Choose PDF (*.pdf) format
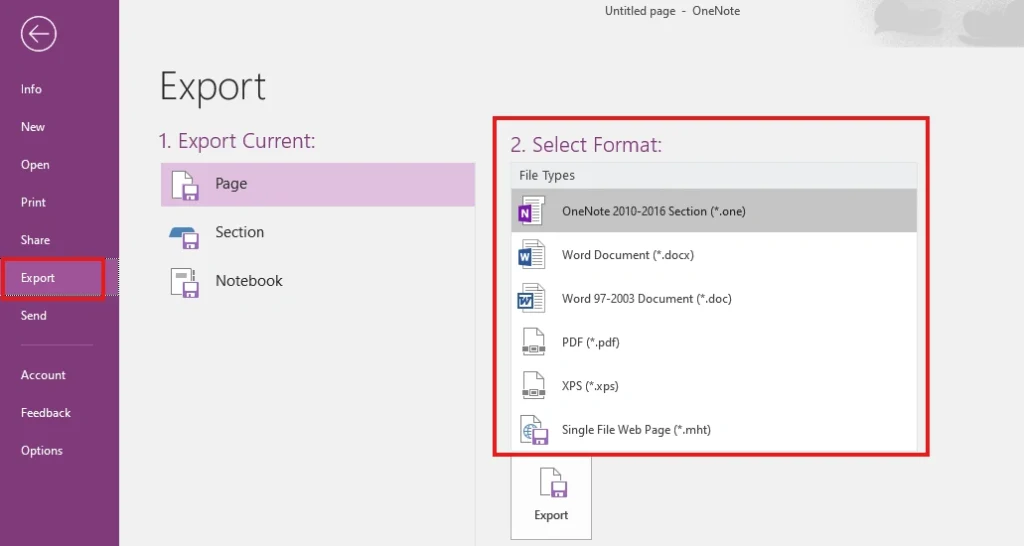 (714, 342)
